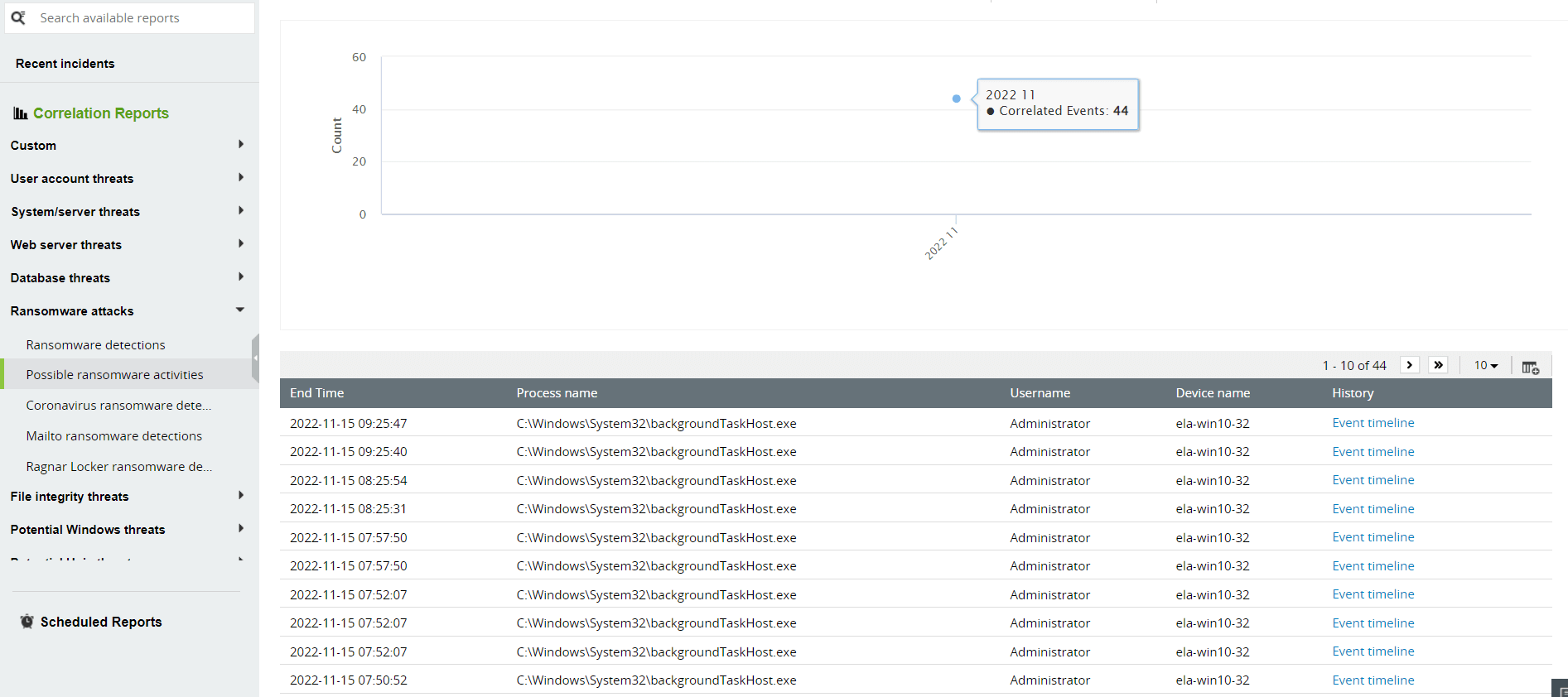Viewport: 1568px width, 697px height.
Task: Collapse the left sidebar panel handle
Action: [255, 358]
